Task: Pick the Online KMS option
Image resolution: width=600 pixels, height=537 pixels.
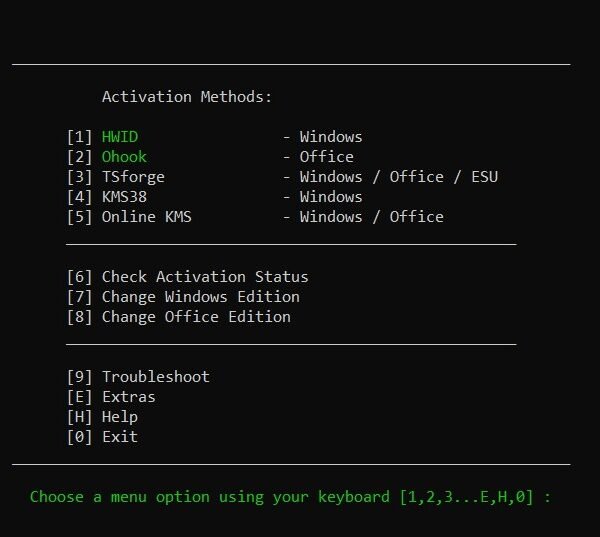Action: click(x=147, y=217)
